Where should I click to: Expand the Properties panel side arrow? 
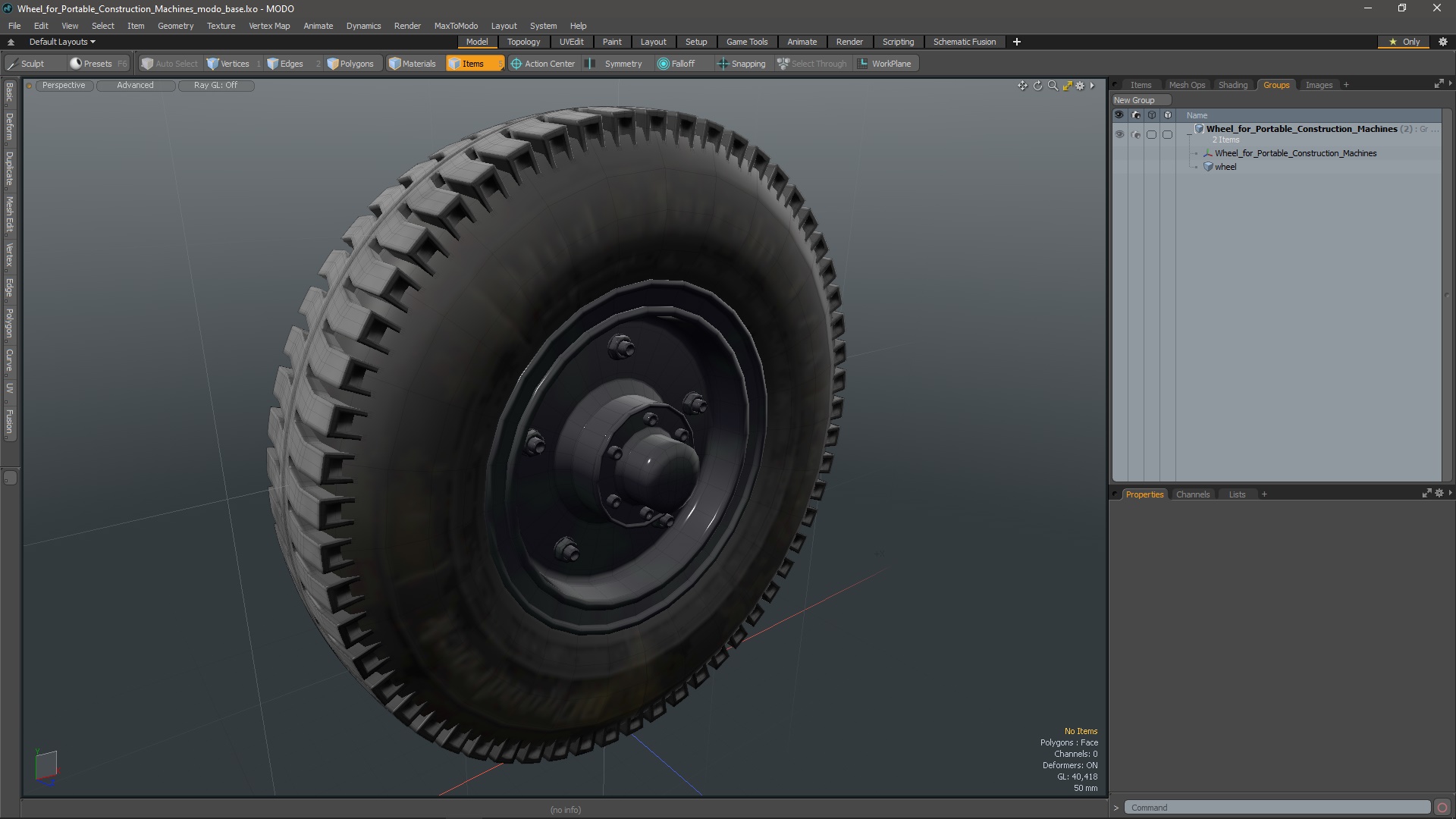point(1450,493)
